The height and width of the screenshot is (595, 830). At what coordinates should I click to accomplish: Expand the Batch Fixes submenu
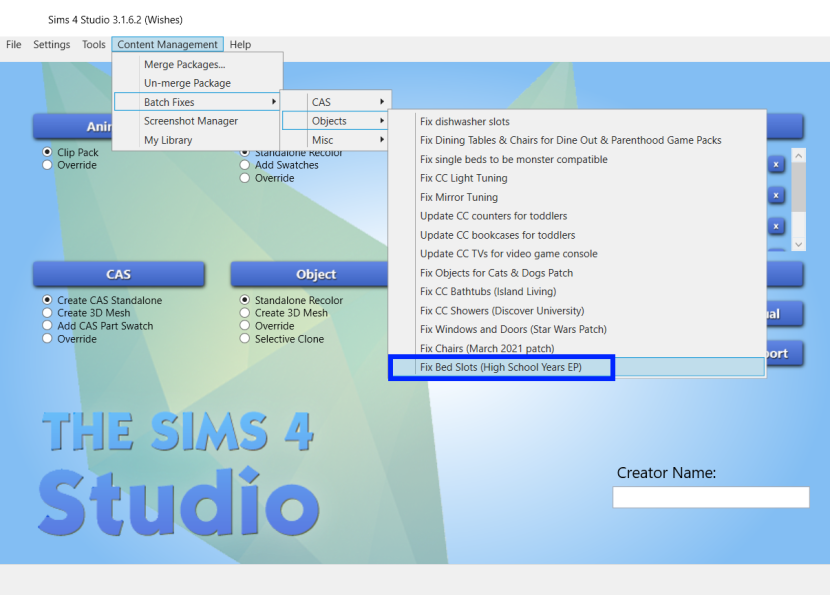pos(196,102)
